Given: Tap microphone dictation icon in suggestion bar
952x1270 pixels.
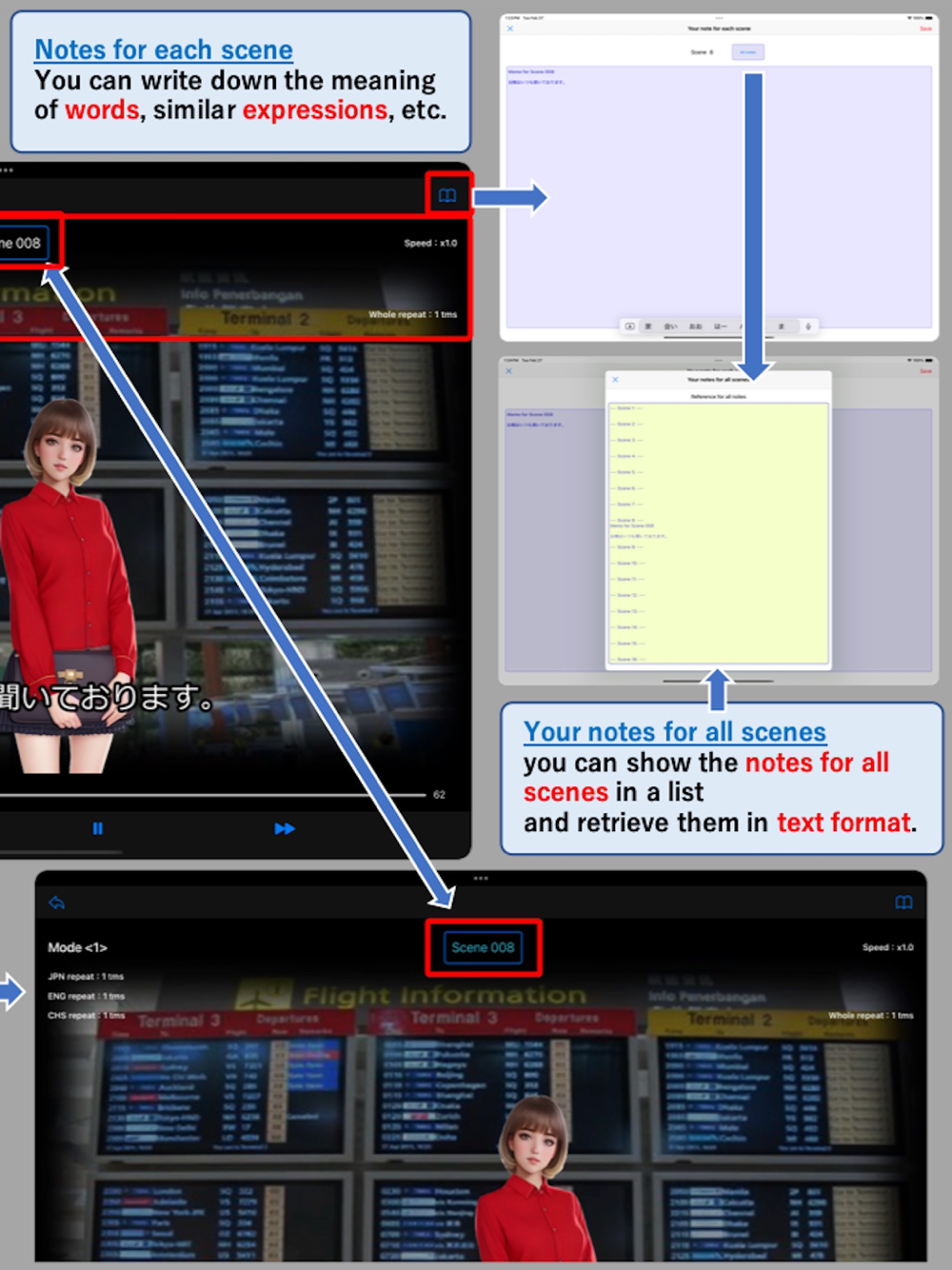Looking at the screenshot, I should click(808, 327).
